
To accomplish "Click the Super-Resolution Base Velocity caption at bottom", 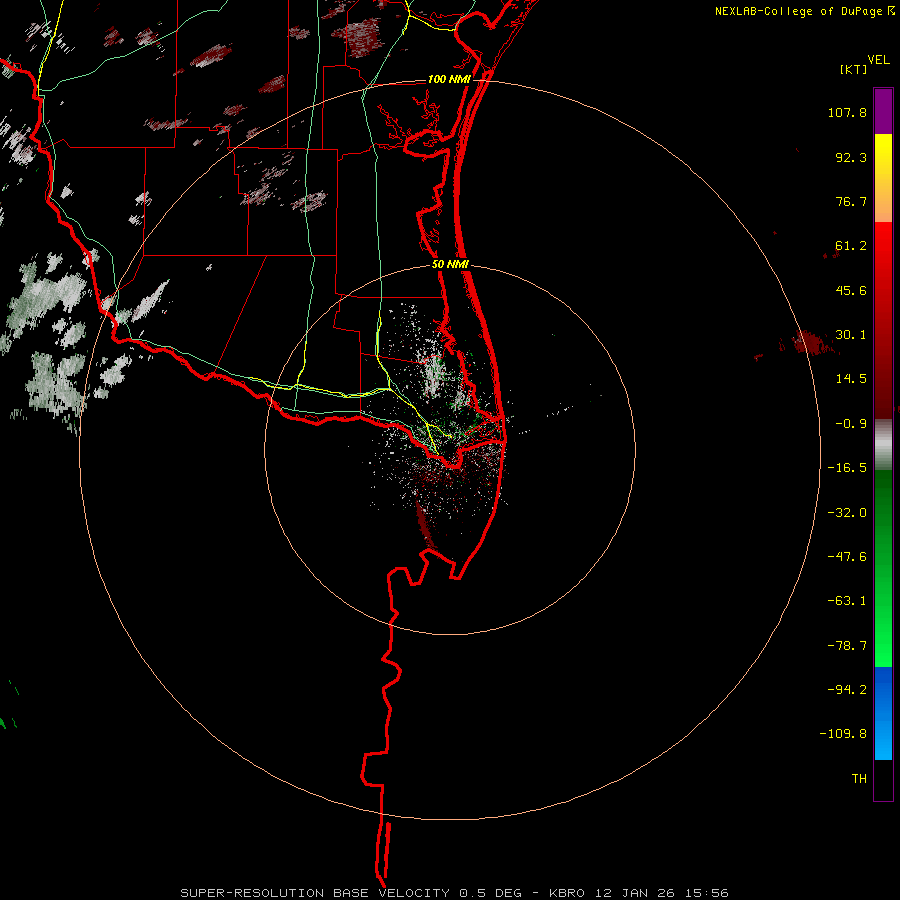I will 454,893.
